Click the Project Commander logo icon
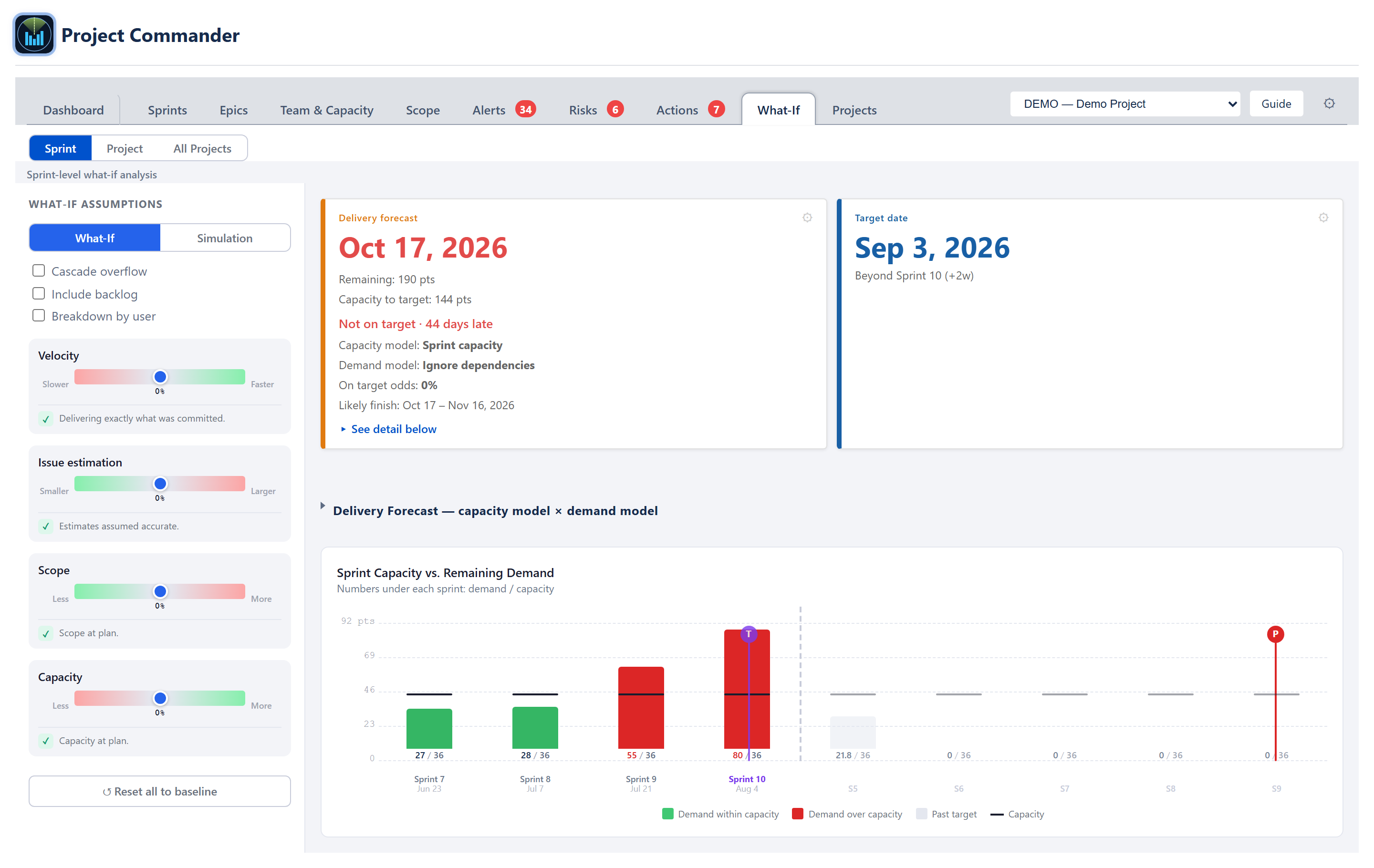The width and height of the screenshot is (1374, 868). [34, 35]
